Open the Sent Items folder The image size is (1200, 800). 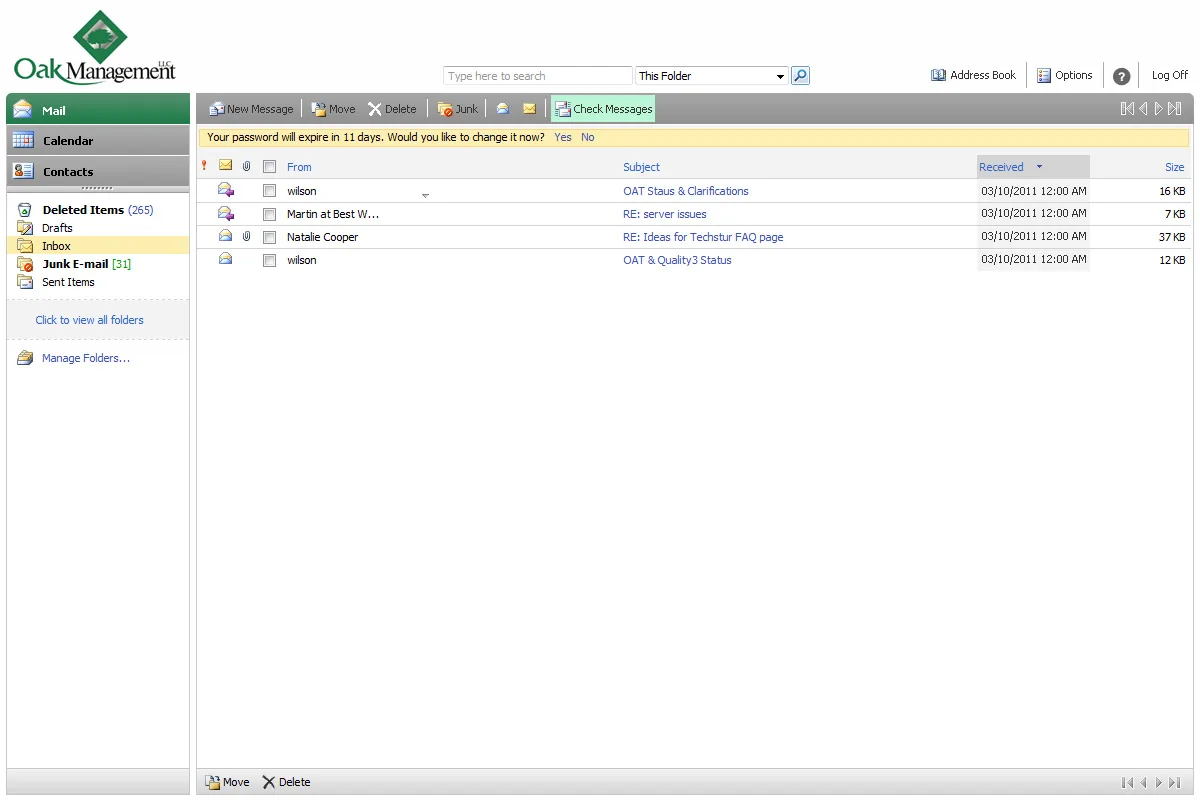pyautogui.click(x=68, y=282)
